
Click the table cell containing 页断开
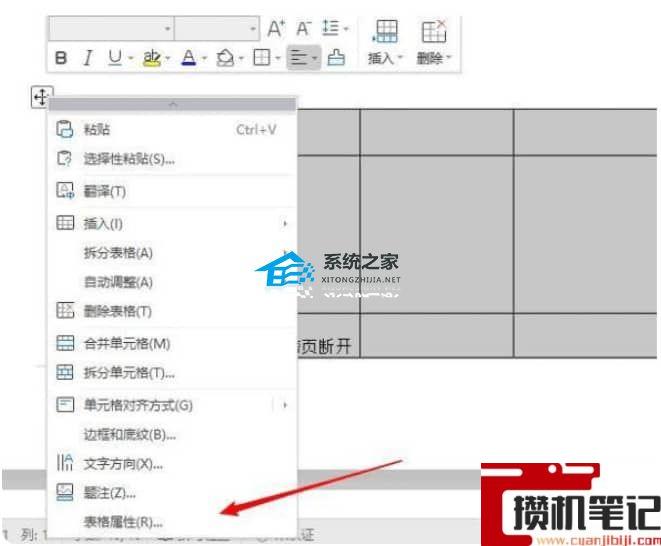328,336
